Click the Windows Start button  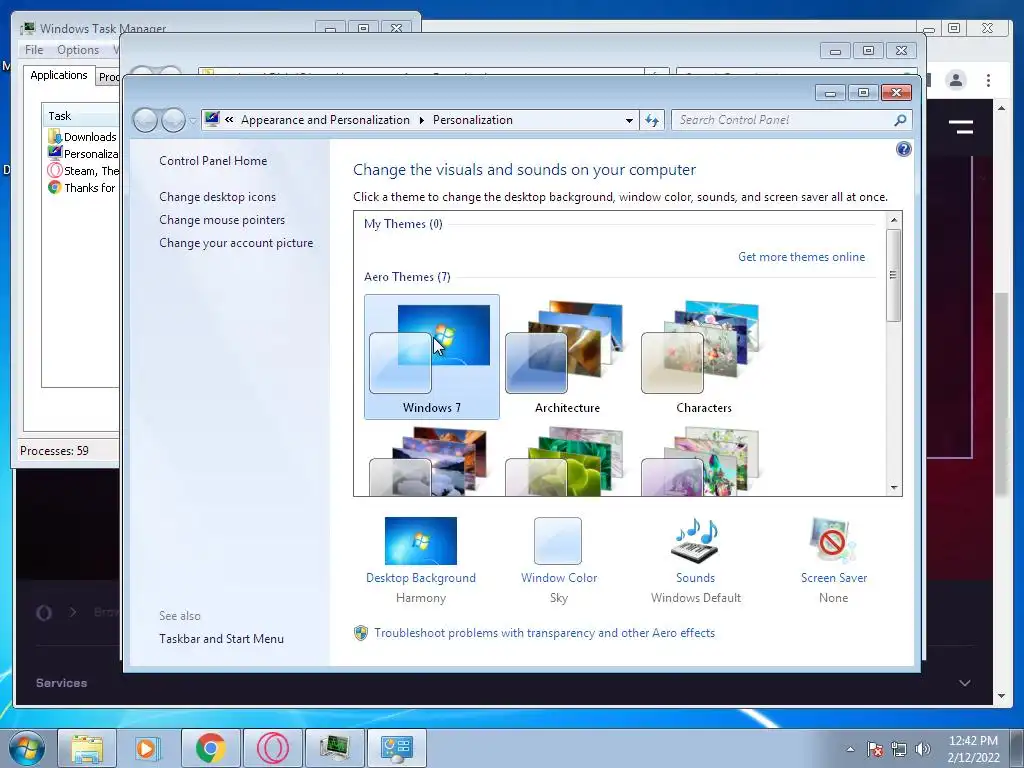27,748
